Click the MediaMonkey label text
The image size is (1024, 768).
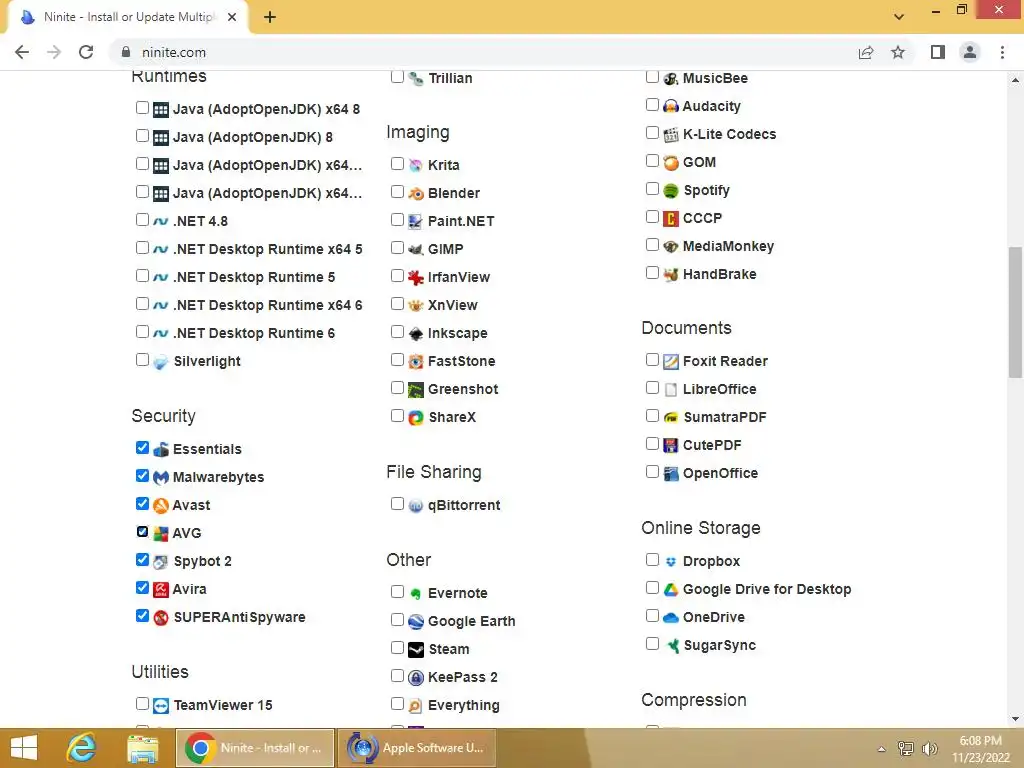pos(728,246)
